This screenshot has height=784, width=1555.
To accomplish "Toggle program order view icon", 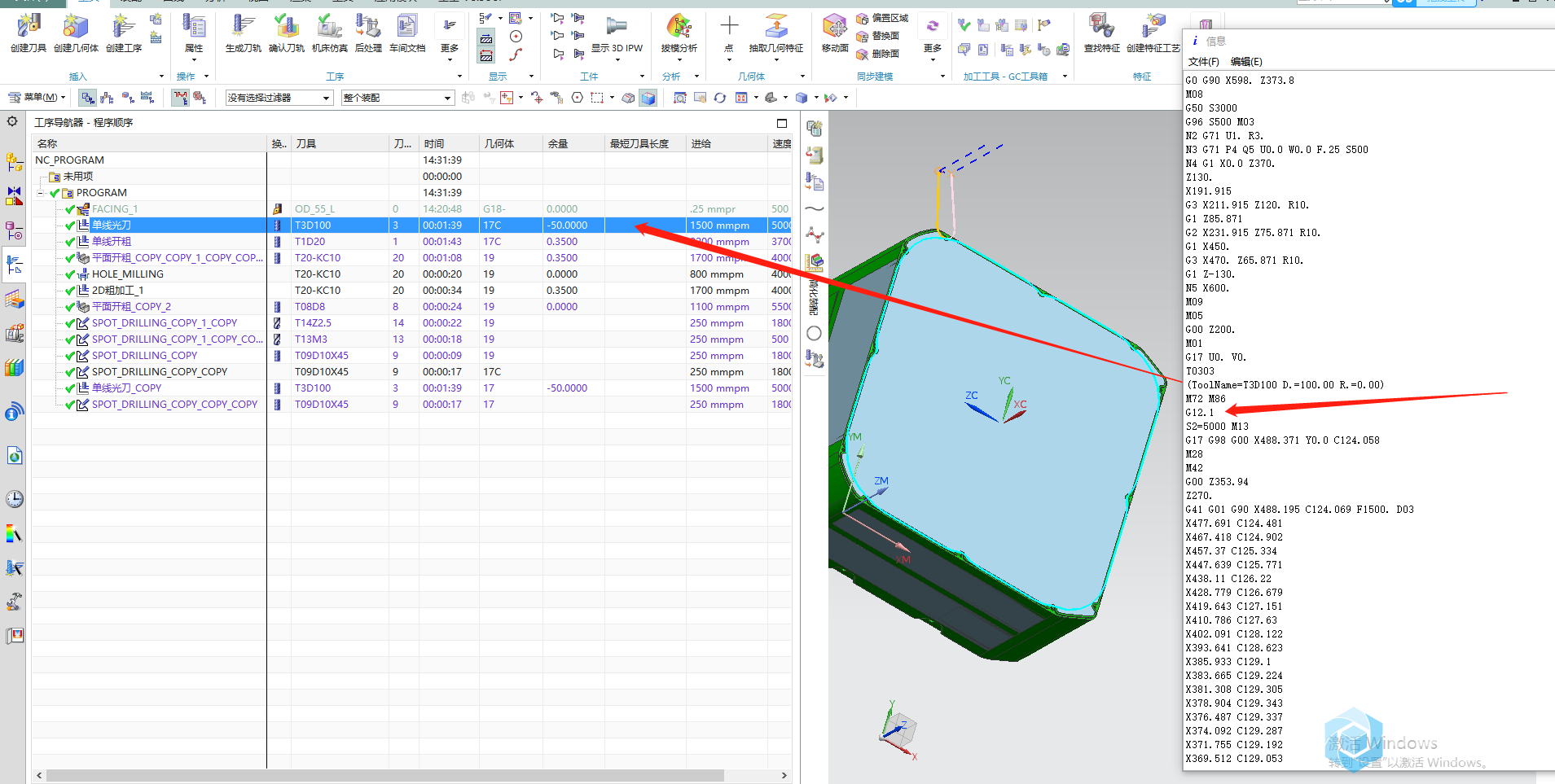I will pyautogui.click(x=87, y=98).
